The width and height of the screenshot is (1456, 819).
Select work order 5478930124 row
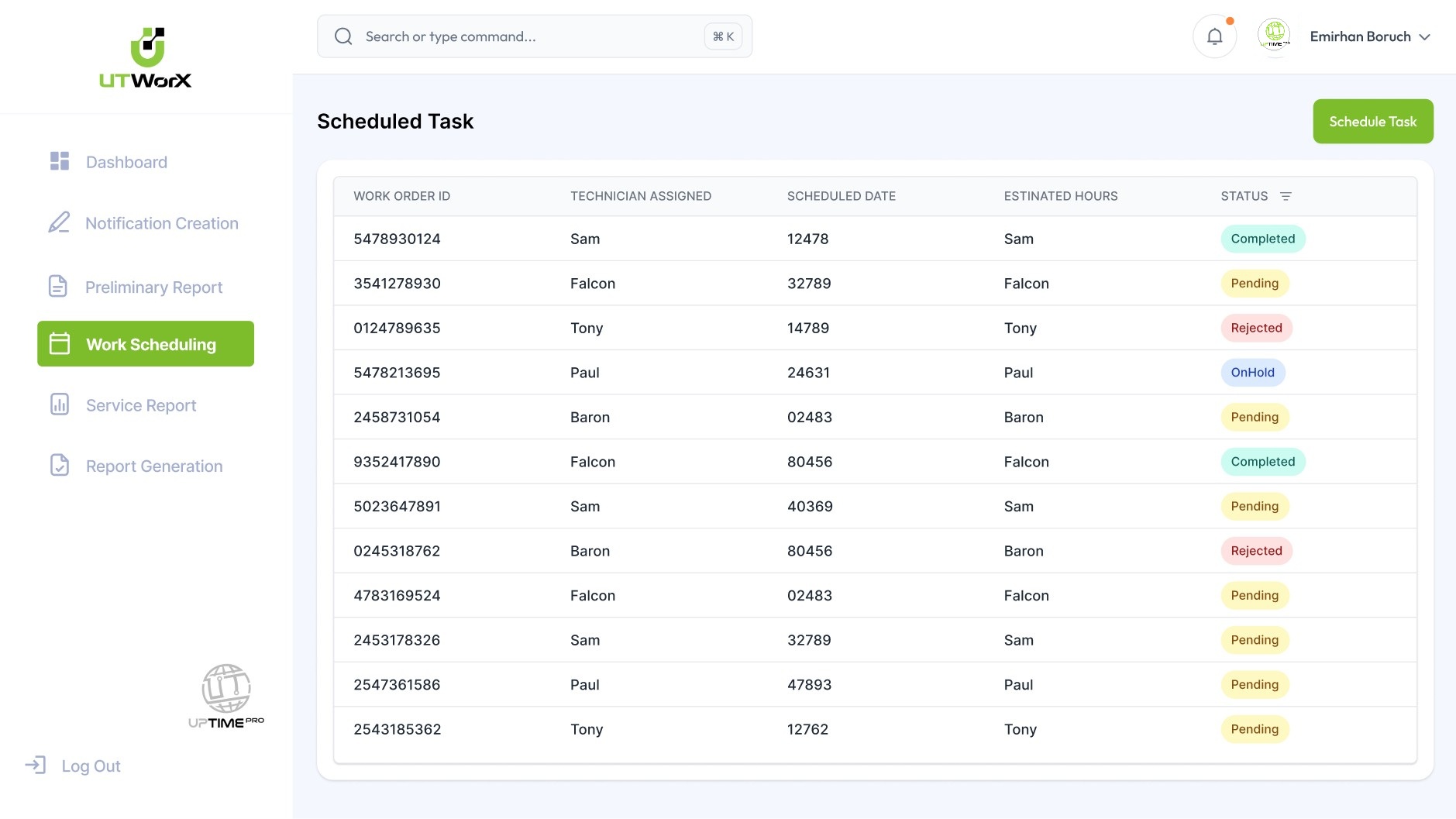397,239
